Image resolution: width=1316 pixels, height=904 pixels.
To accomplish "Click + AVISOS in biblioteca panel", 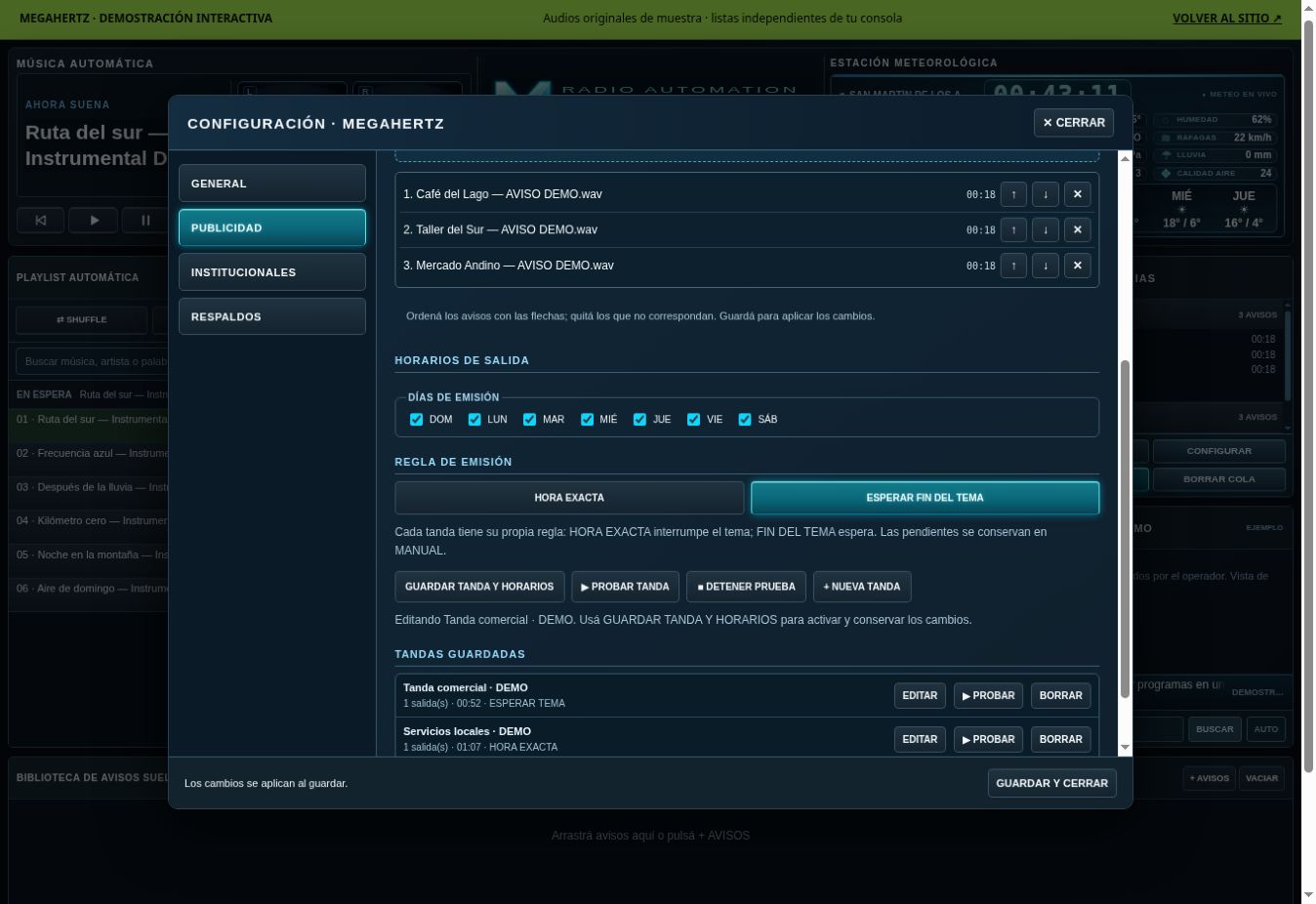I will point(1209,778).
